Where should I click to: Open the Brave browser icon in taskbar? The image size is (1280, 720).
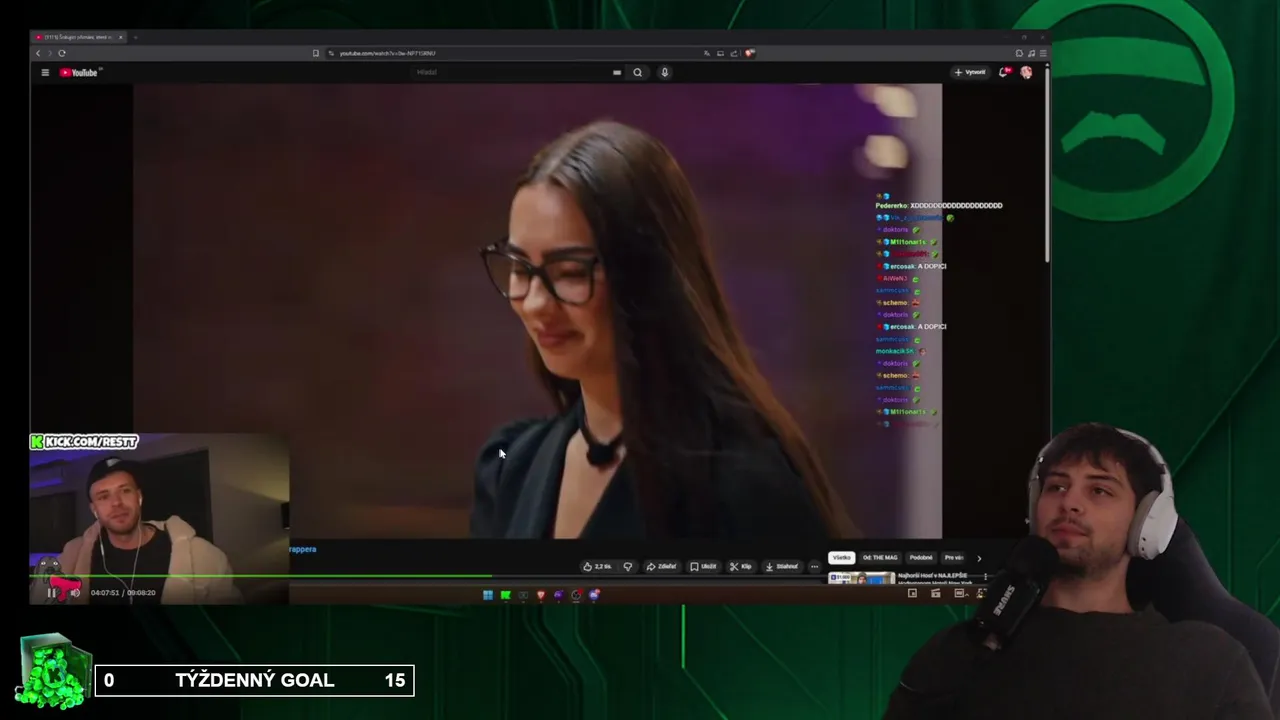click(541, 595)
